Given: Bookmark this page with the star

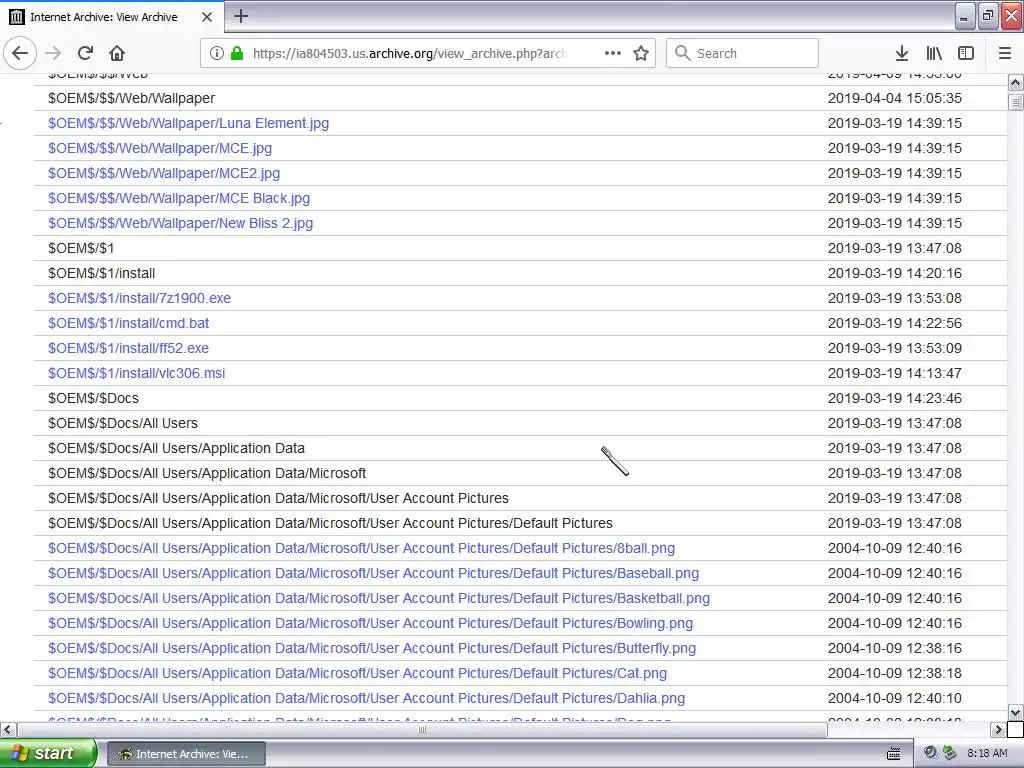Looking at the screenshot, I should point(641,53).
